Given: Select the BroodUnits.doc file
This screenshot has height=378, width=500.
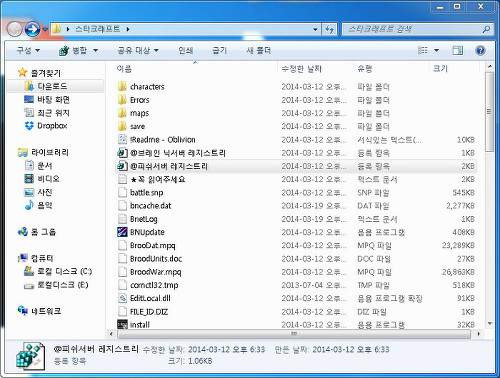Looking at the screenshot, I should click(156, 259).
